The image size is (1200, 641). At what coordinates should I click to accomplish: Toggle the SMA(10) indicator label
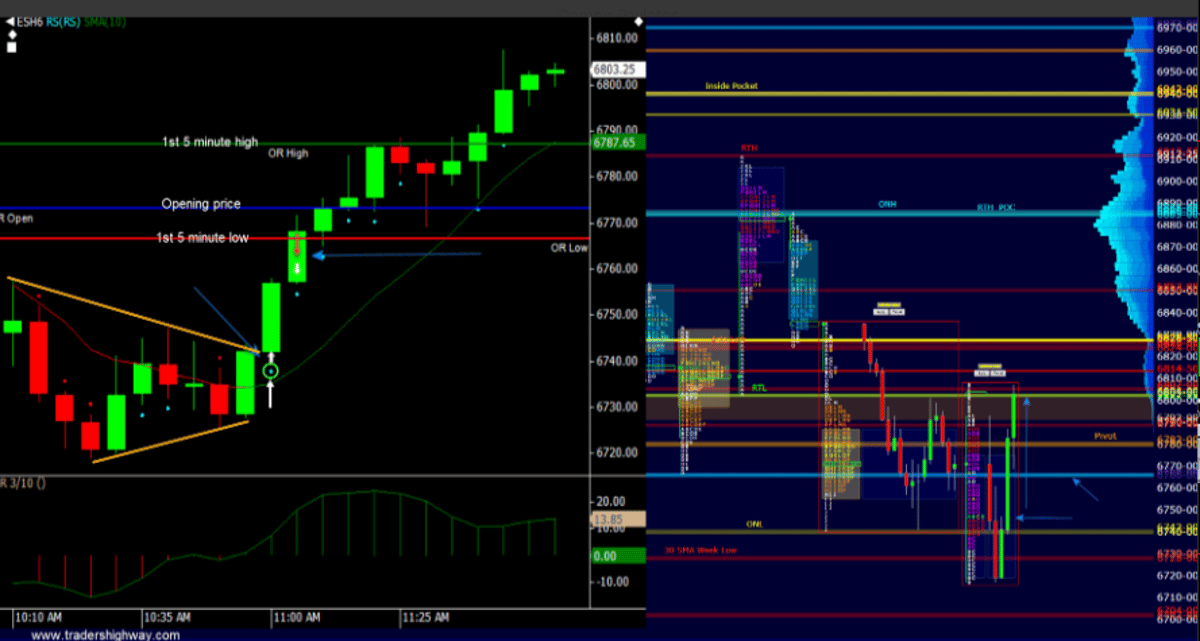105,21
